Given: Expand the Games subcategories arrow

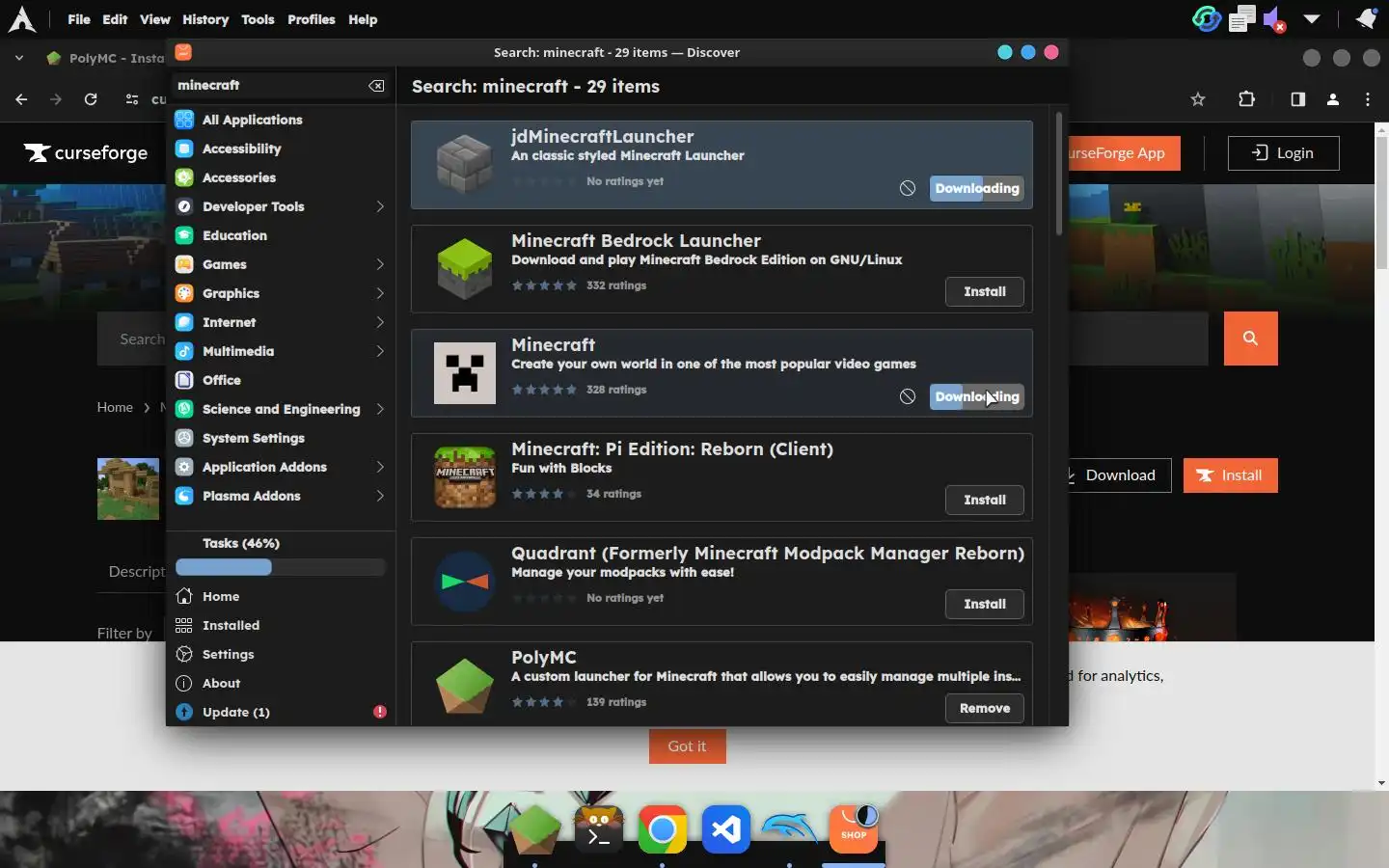Looking at the screenshot, I should coord(380,264).
